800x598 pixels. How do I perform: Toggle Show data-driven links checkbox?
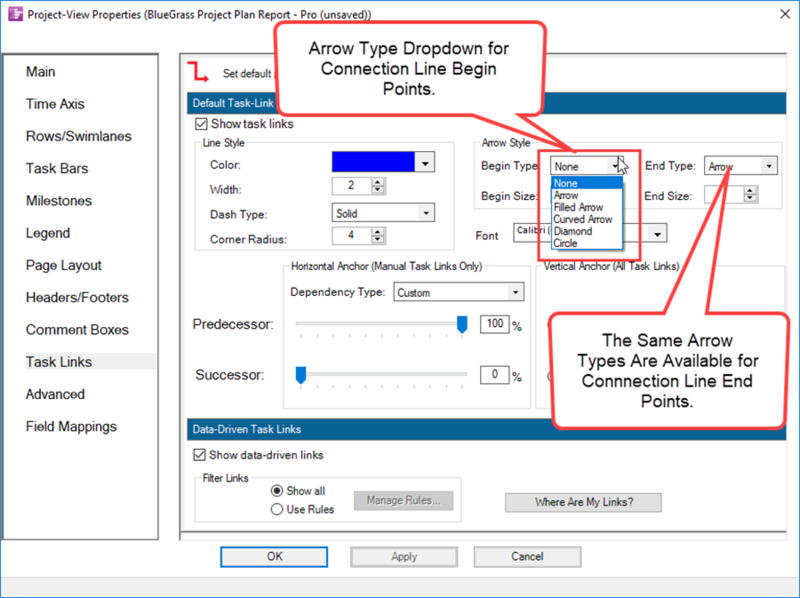coord(199,455)
